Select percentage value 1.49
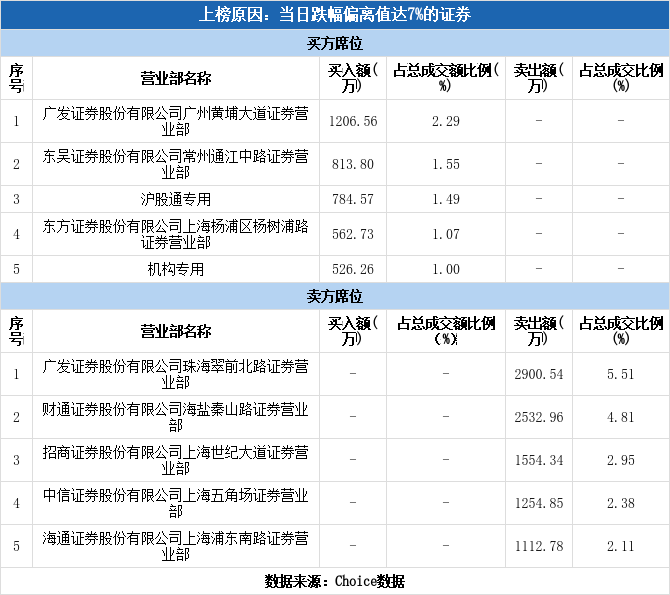Image resolution: width=670 pixels, height=595 pixels. tap(446, 199)
